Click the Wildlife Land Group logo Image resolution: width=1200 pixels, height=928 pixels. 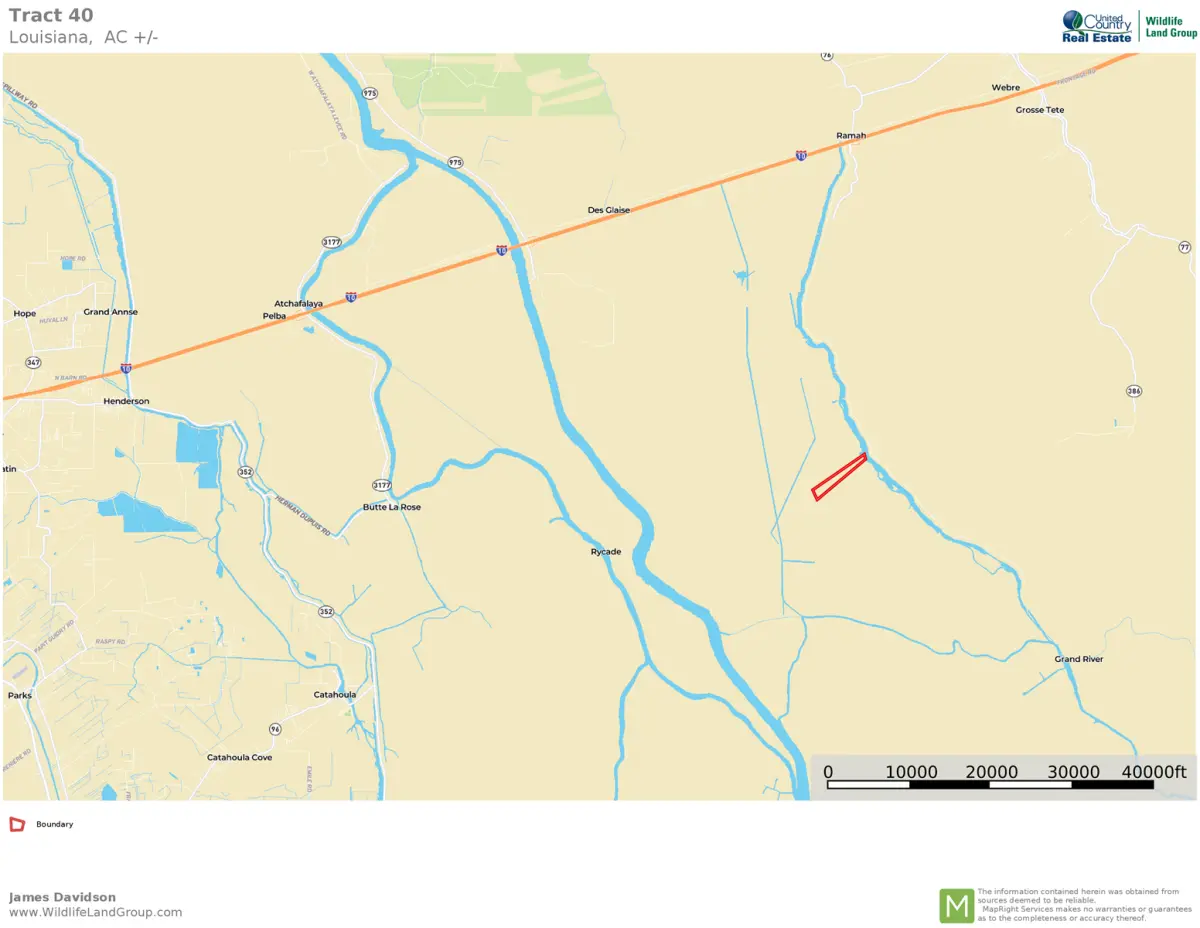(x=1170, y=27)
